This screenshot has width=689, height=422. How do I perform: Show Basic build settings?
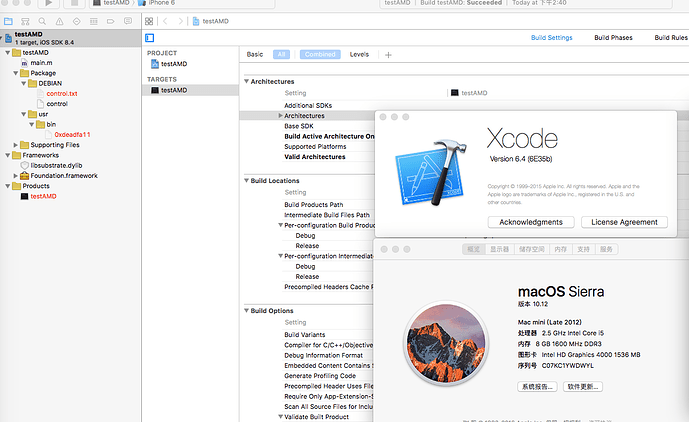(255, 55)
